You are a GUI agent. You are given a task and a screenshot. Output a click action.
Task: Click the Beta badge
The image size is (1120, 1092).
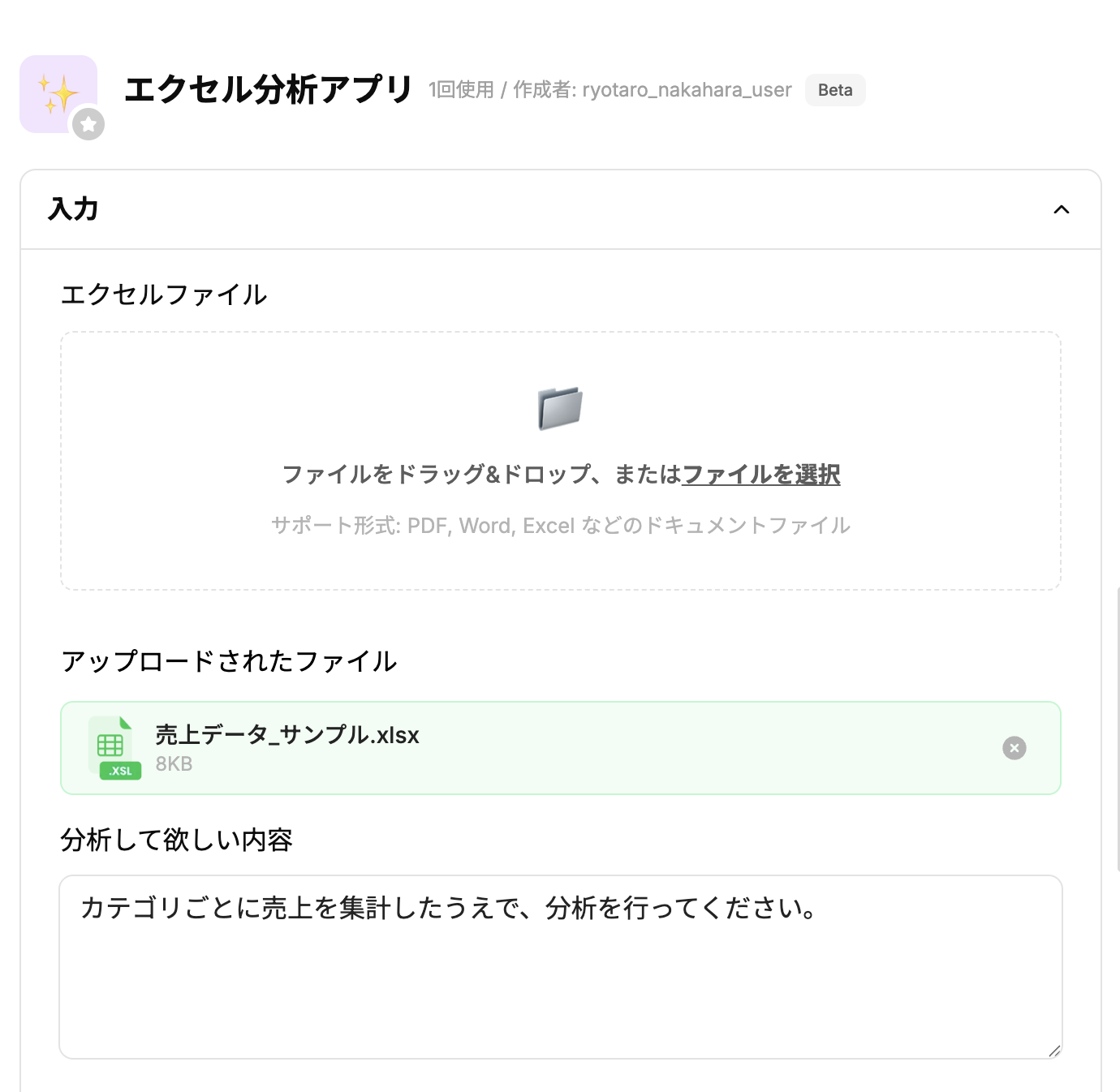coord(835,90)
